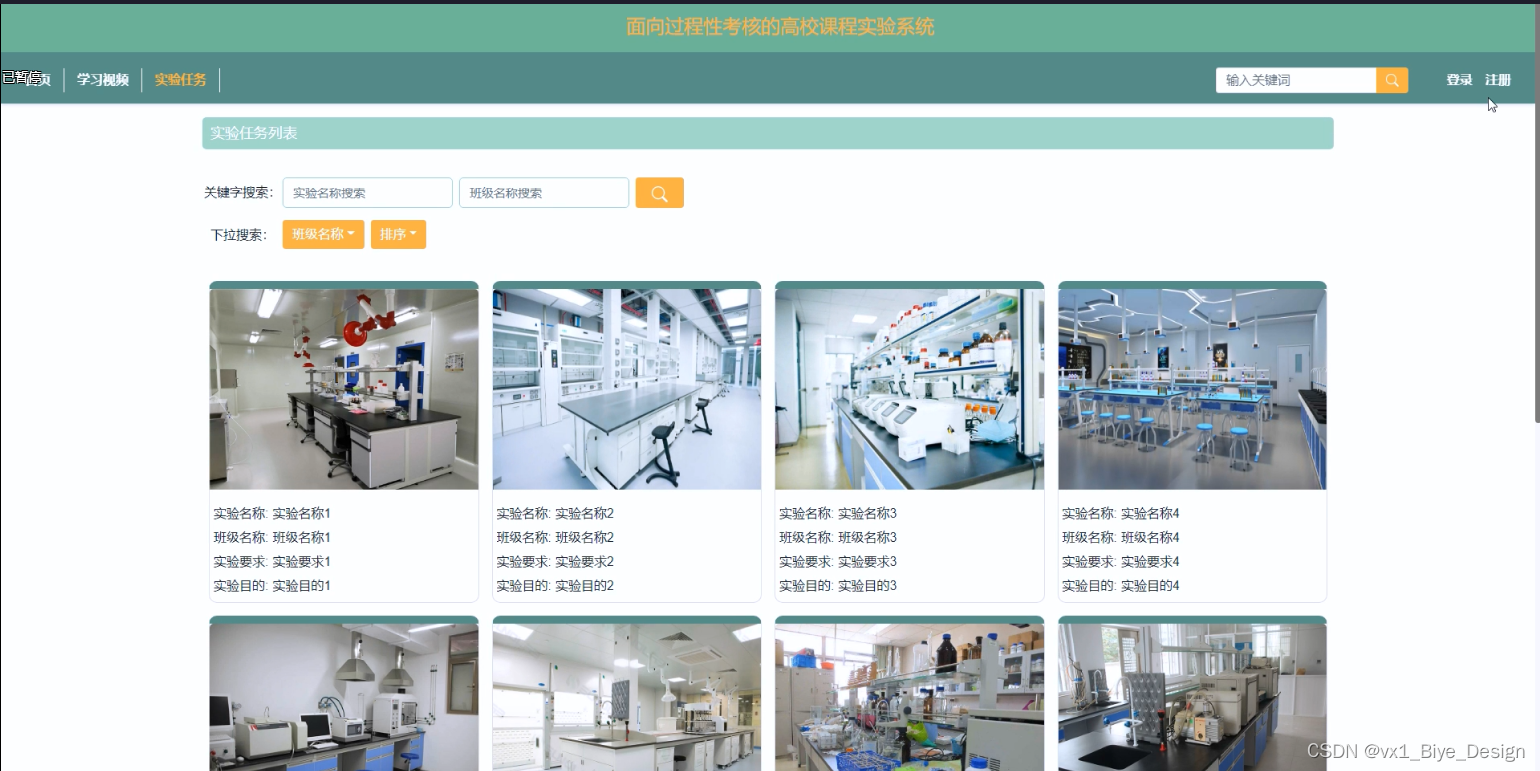Click the text 班级名称: 班级名称3
The image size is (1540, 771).
(838, 538)
